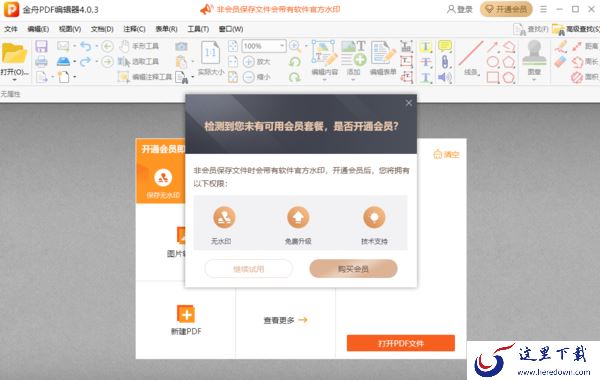Click the hamburger menu icon in title bar
600x380 pixels.
pos(543,9)
